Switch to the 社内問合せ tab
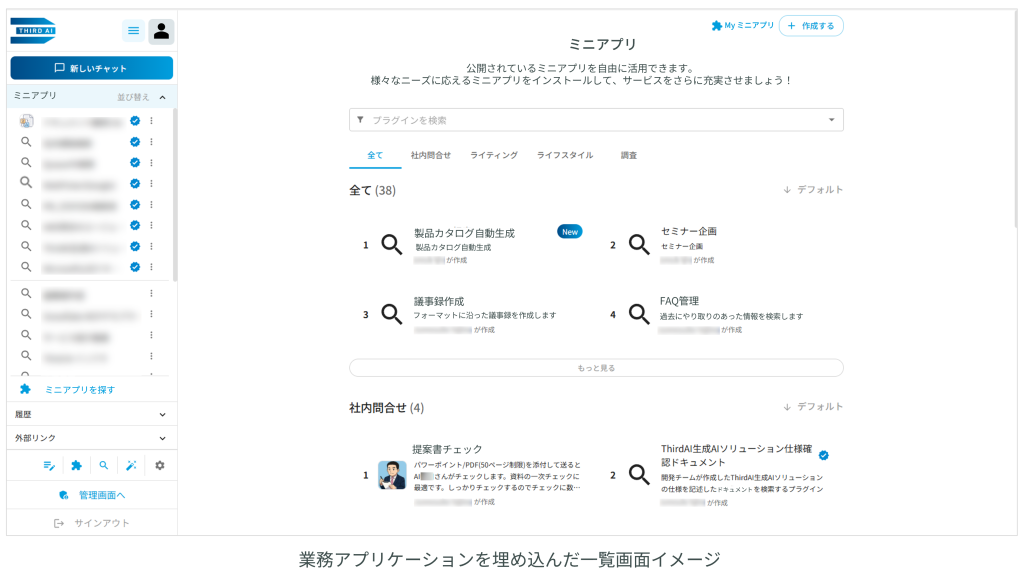Viewport: 1024px width, 587px height. tap(430, 156)
